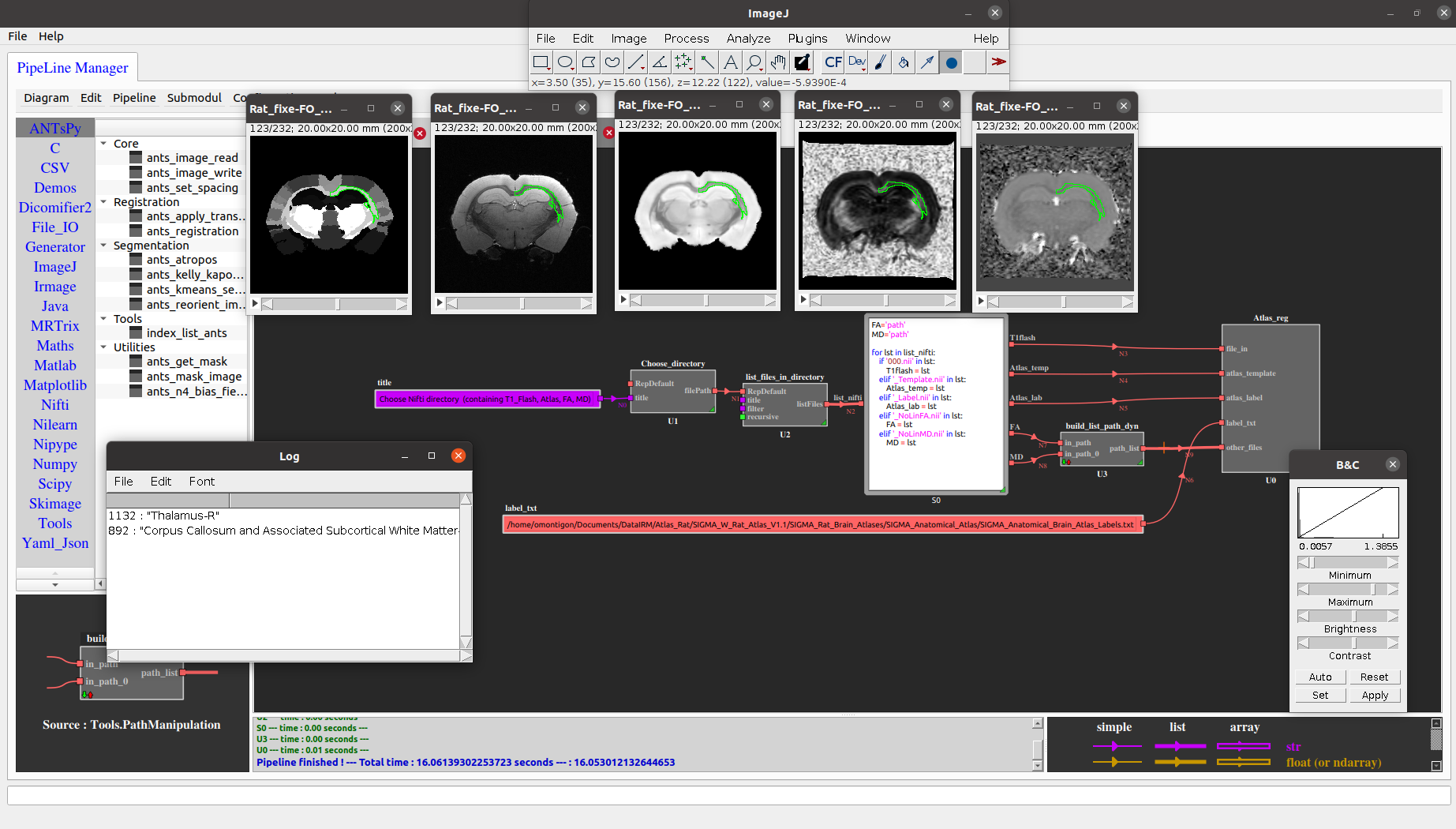The width and height of the screenshot is (1456, 829).
Task: Select the Flood Fill bucket tool
Action: pyautogui.click(x=904, y=62)
